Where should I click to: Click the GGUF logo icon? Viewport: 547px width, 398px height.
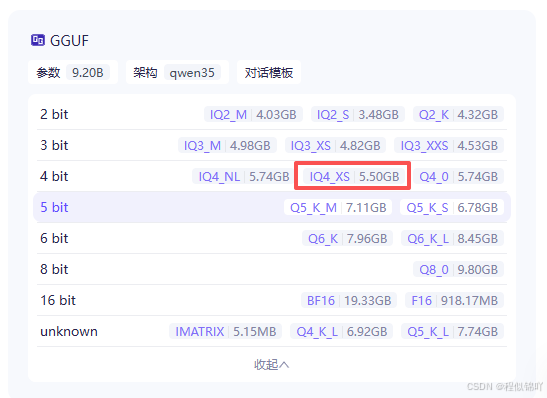(38, 40)
